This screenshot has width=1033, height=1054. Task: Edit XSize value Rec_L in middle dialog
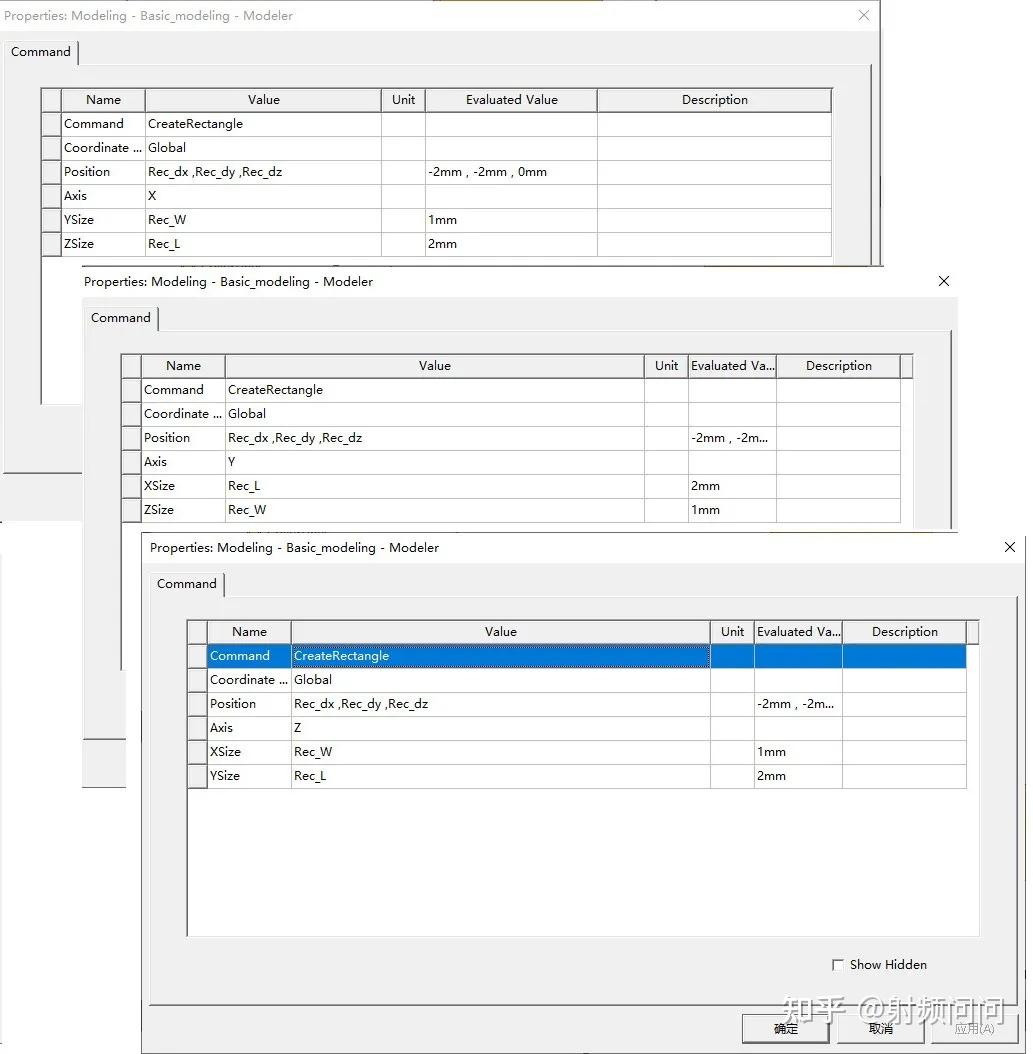[x=434, y=486]
